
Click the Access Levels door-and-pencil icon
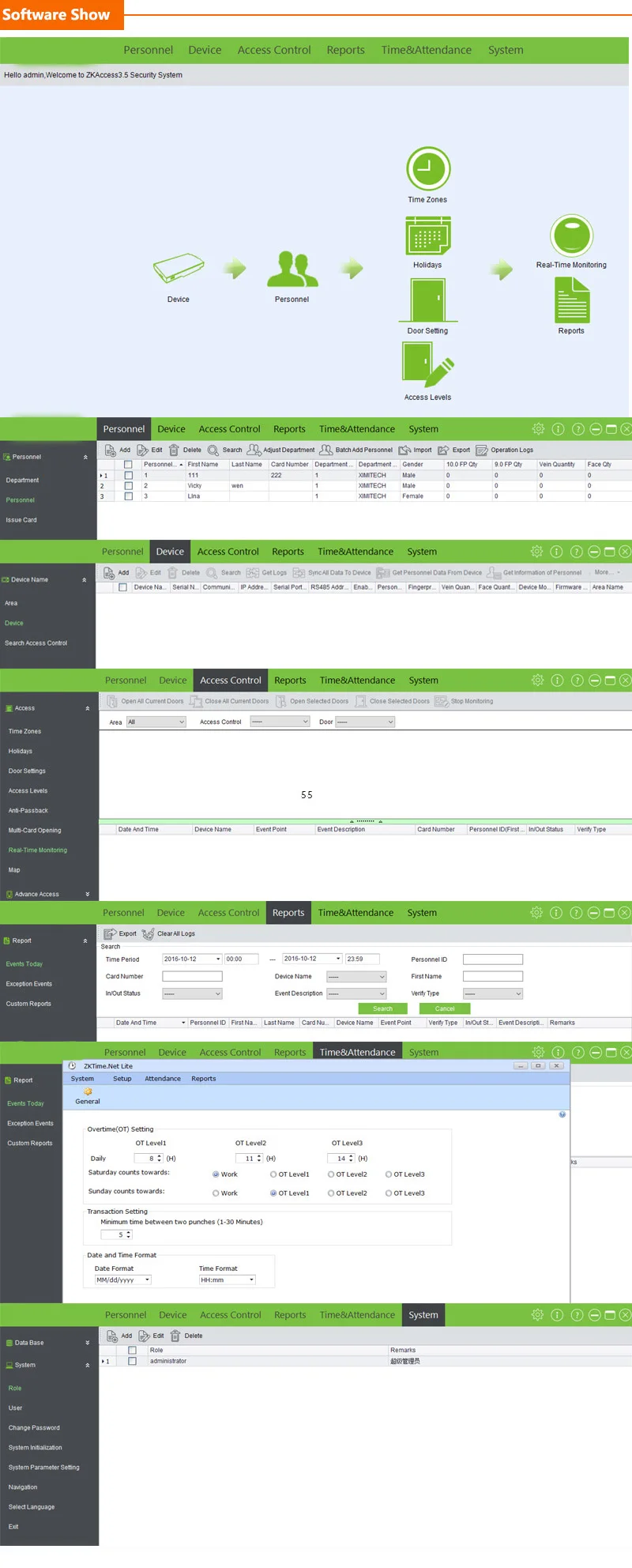click(x=427, y=365)
